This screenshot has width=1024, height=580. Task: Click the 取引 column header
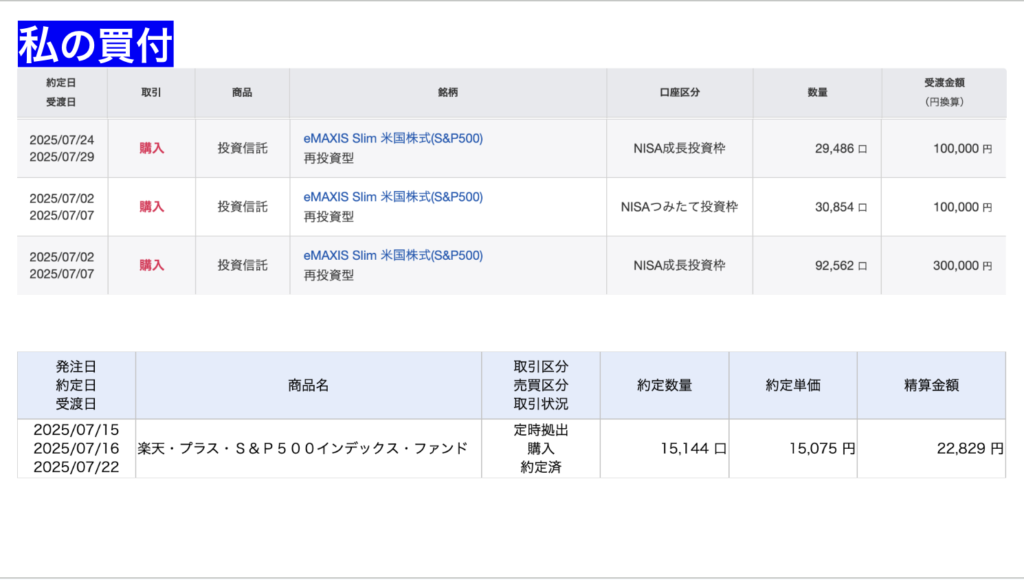coord(151,92)
